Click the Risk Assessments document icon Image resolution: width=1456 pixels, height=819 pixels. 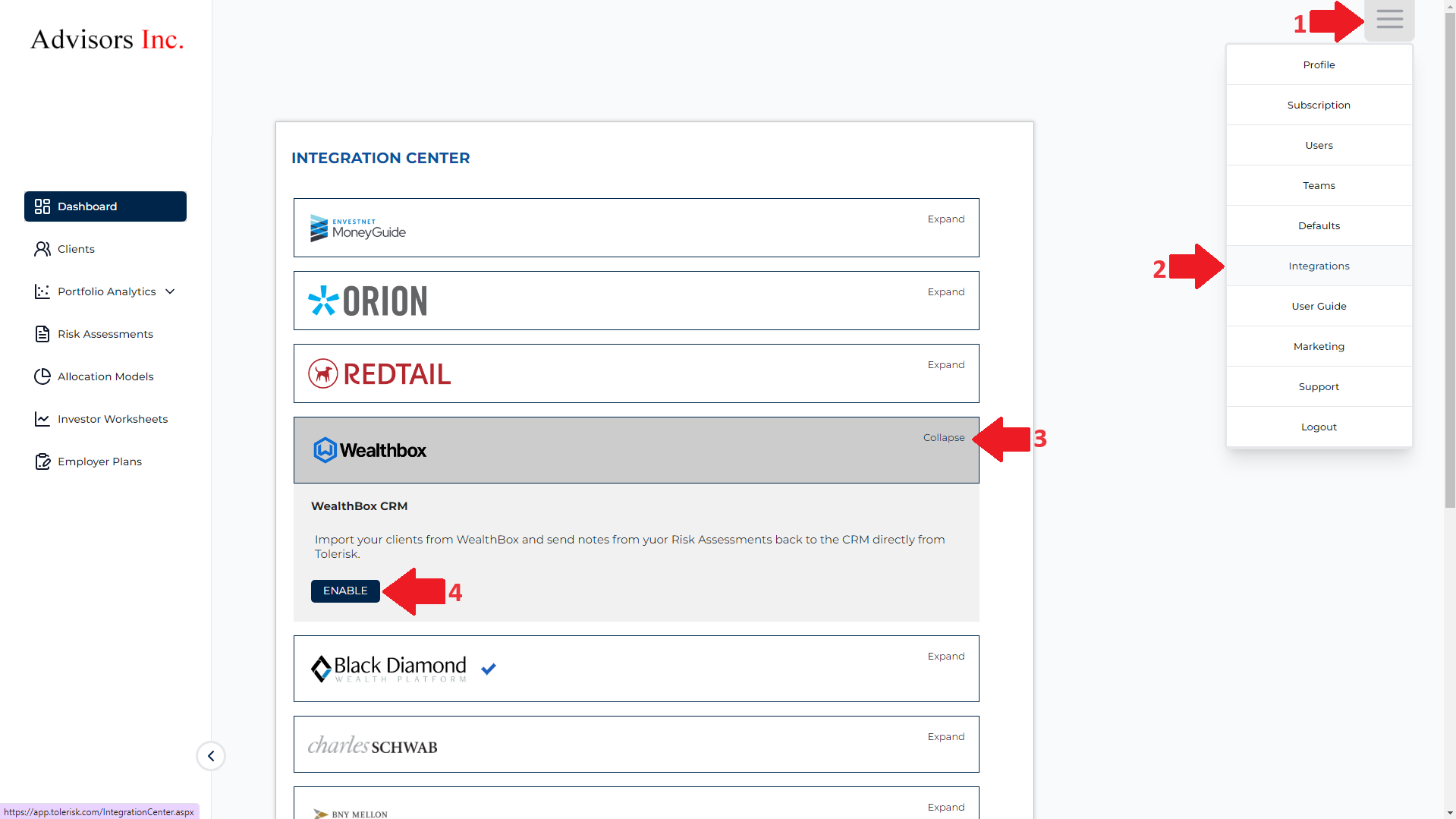[x=42, y=334]
